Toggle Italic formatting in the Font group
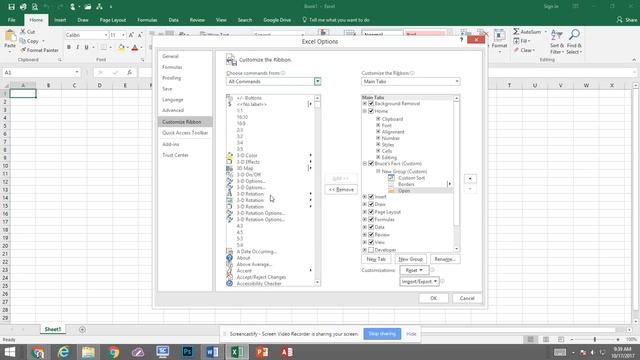Screen dimensions: 640x360 click(78, 48)
